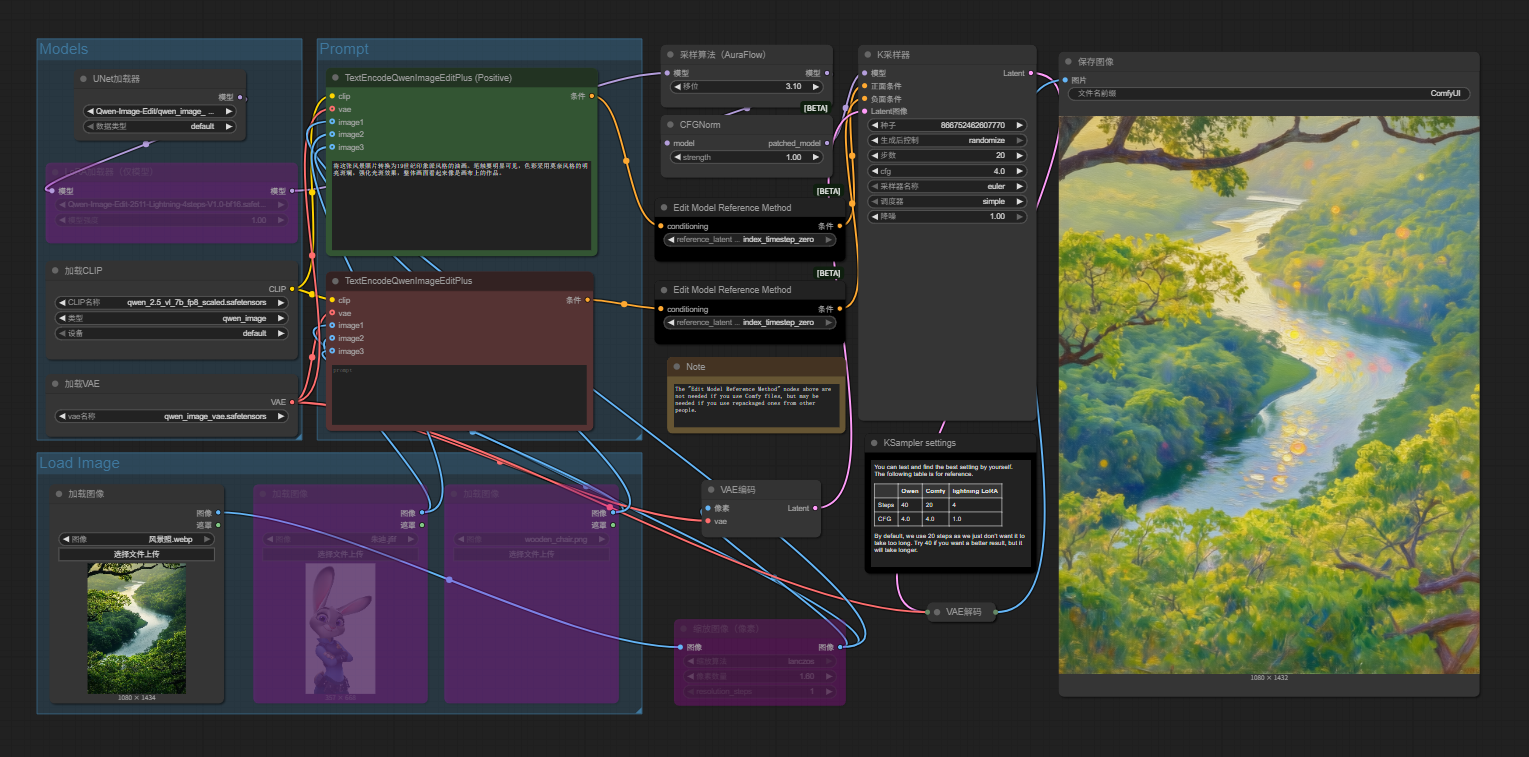The height and width of the screenshot is (757, 1529).
Task: Collapse the CFGNorm node via its dot
Action: tap(671, 125)
